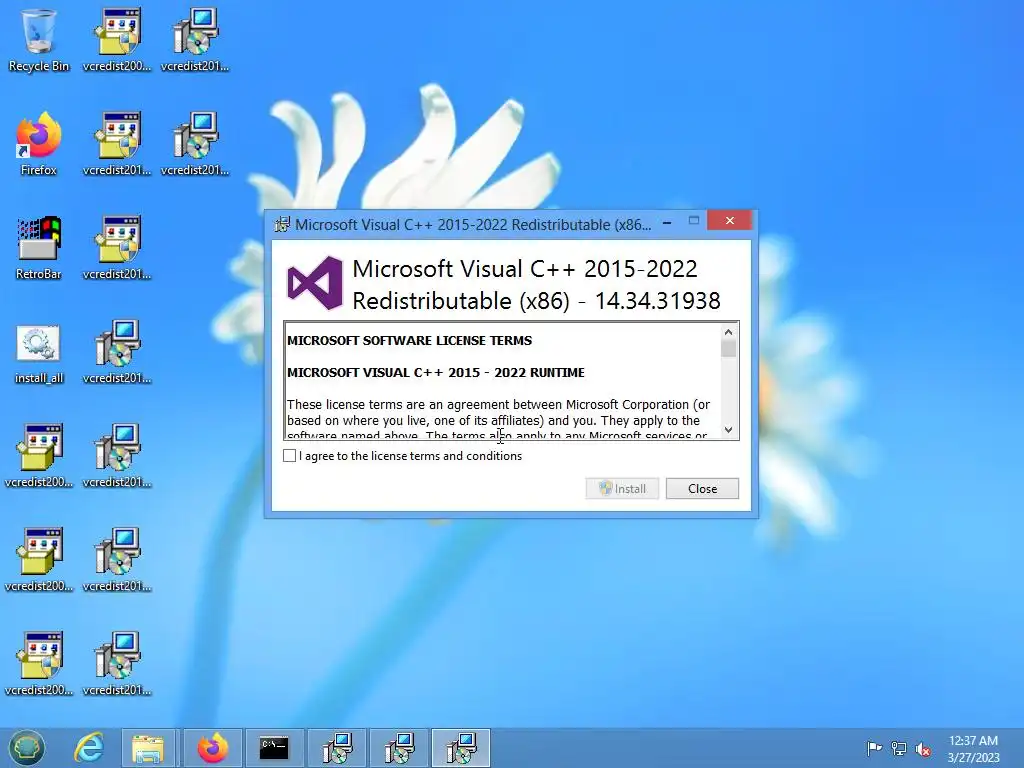Click the Close button in the installer

coord(702,488)
